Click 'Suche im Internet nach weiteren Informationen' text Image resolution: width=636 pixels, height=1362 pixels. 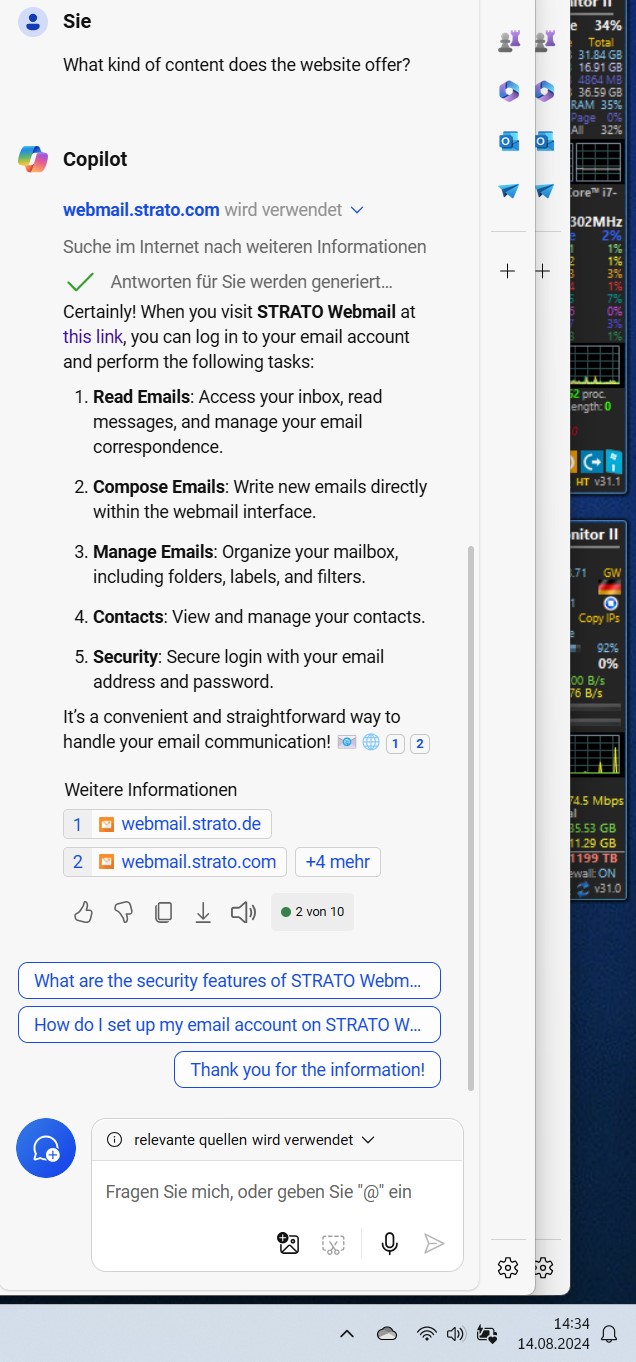[245, 247]
